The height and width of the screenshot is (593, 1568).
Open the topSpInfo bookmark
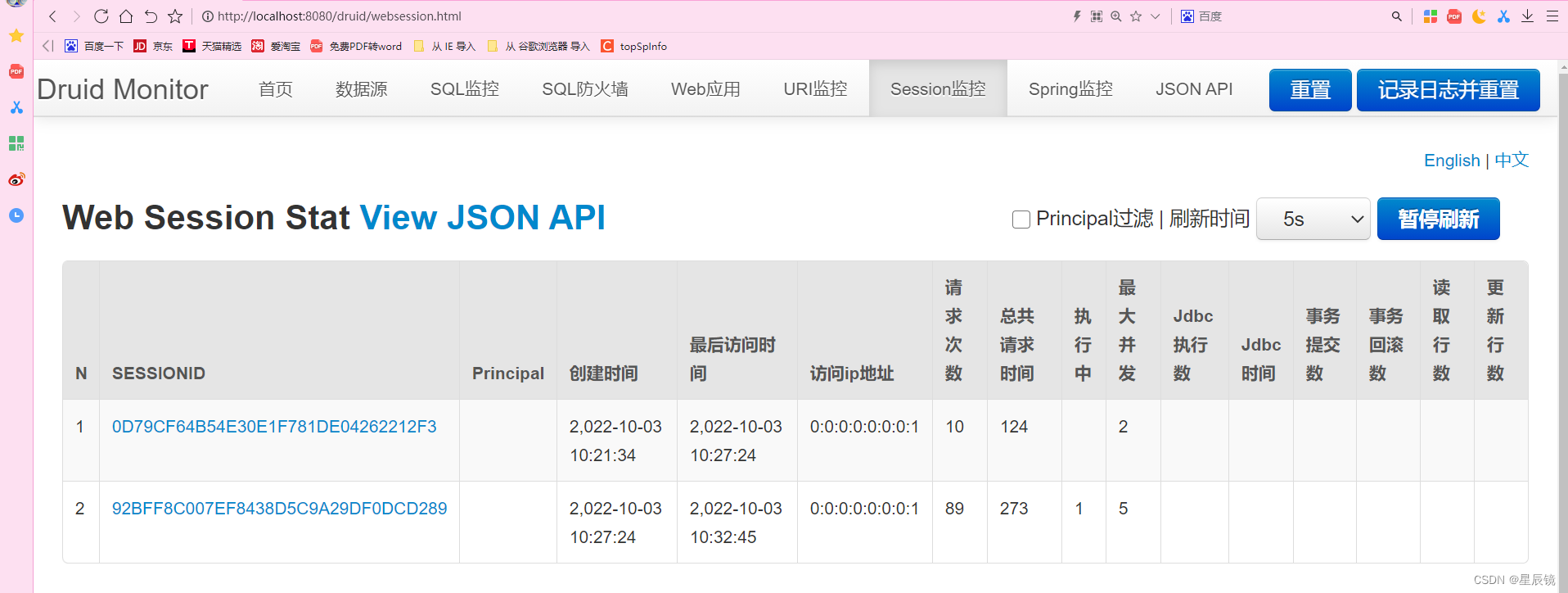634,46
